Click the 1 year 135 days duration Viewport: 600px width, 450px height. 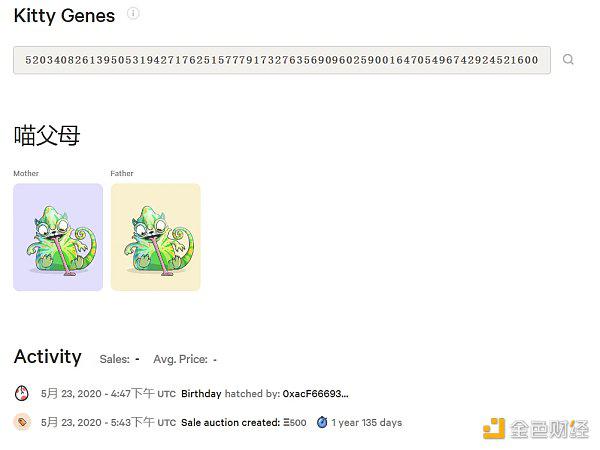coord(366,423)
